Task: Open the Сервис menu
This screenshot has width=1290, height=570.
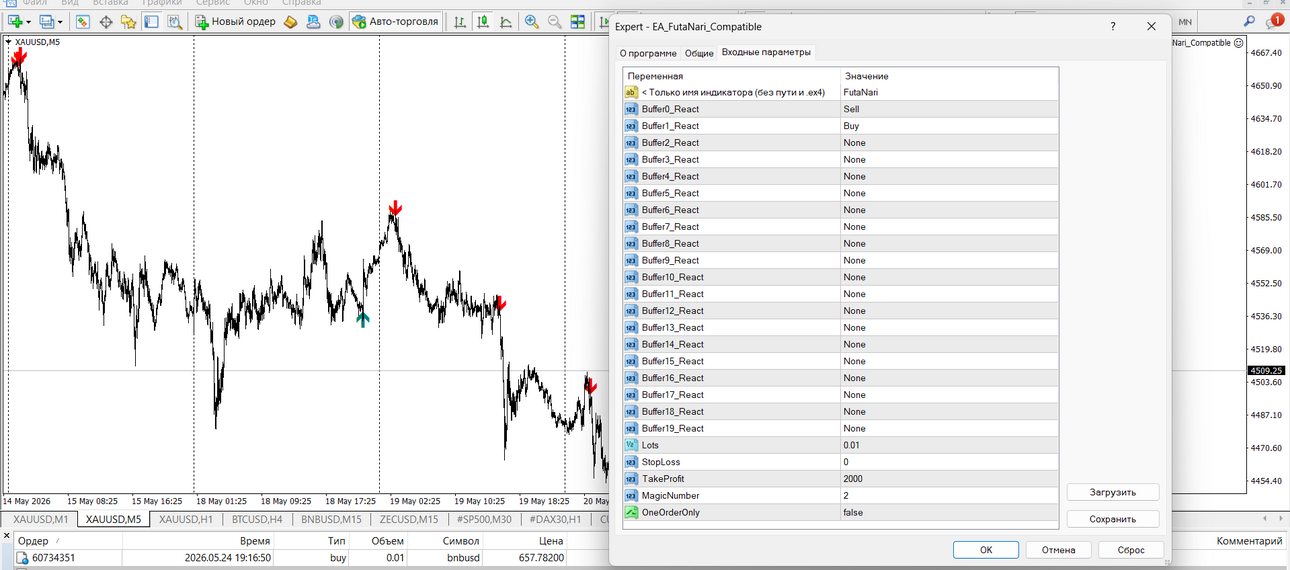Action: click(213, 3)
